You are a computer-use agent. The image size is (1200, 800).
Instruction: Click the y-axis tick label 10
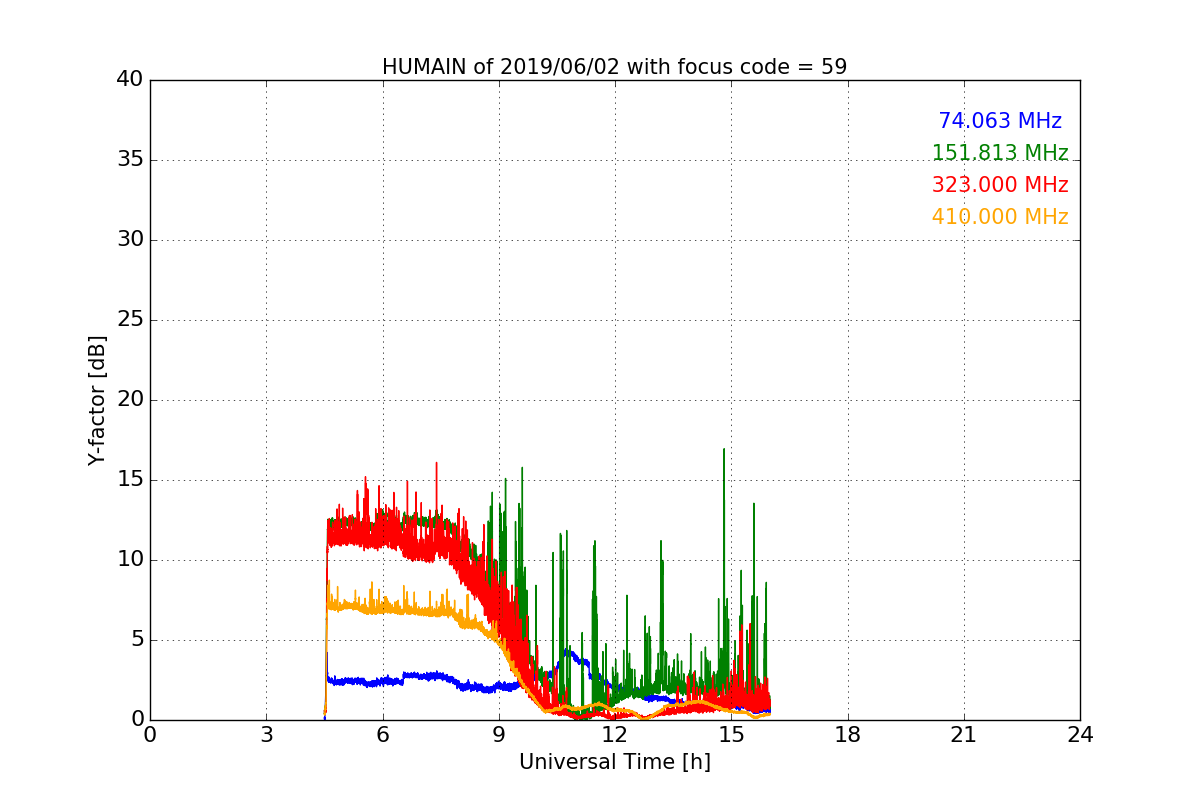130,560
